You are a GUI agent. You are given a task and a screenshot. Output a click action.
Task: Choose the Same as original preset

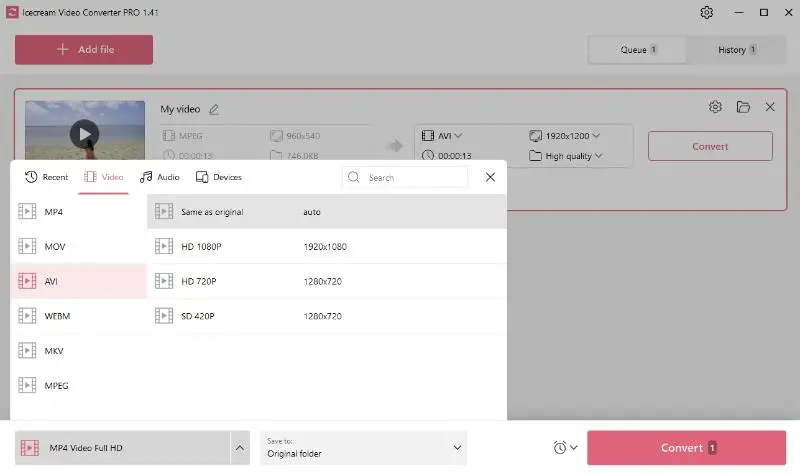point(327,212)
